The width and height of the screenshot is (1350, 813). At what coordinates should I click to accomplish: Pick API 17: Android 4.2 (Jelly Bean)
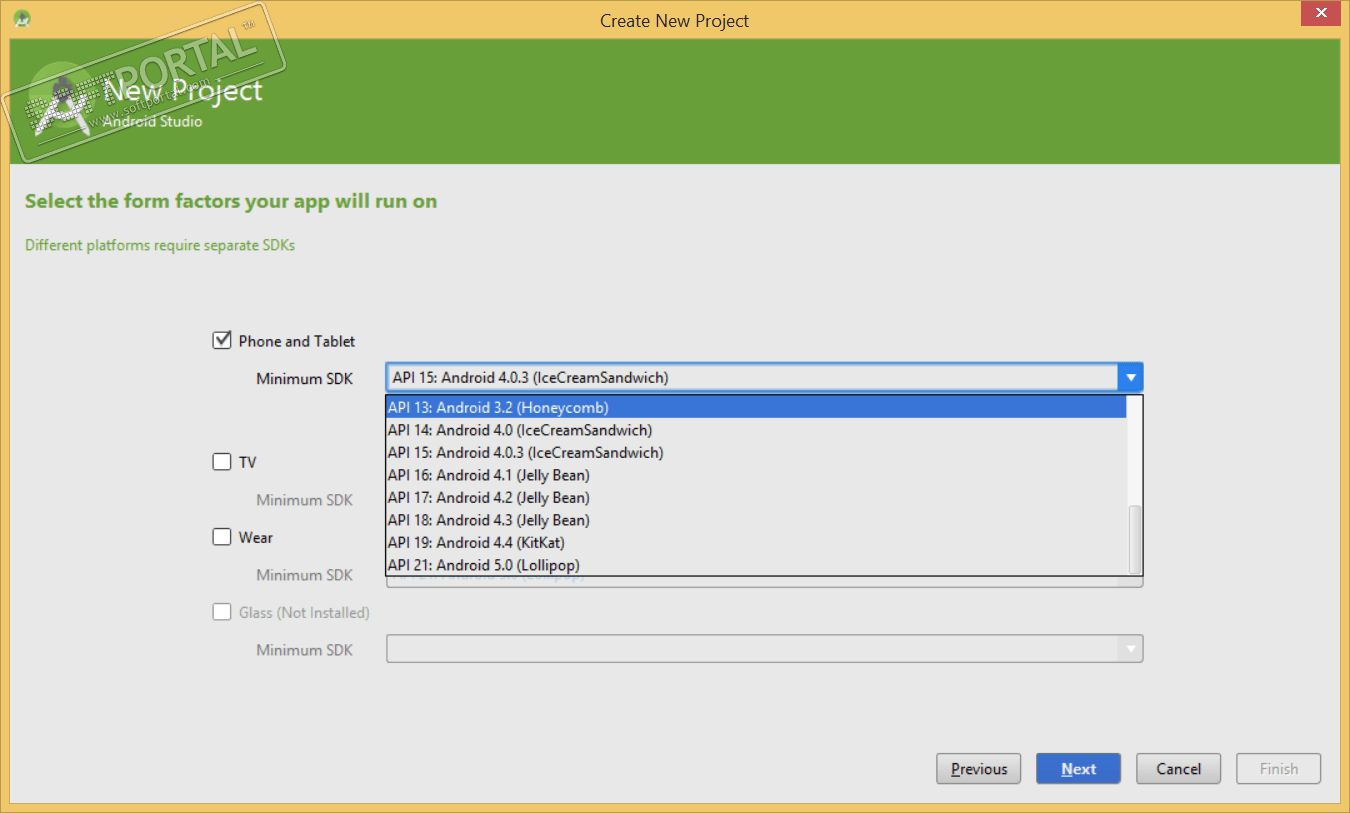coord(756,497)
